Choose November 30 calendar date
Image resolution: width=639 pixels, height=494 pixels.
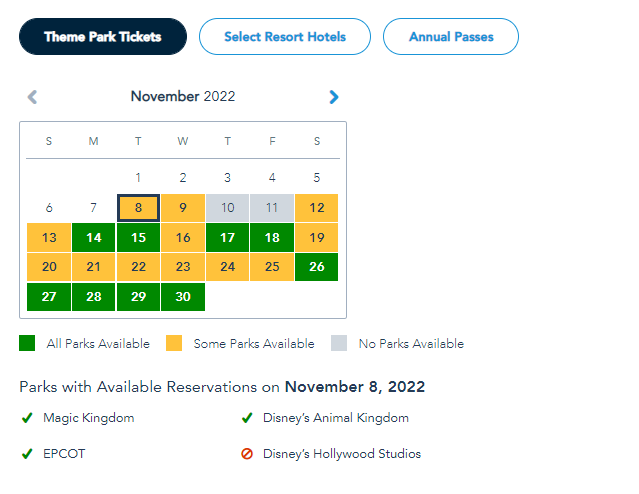pyautogui.click(x=183, y=297)
